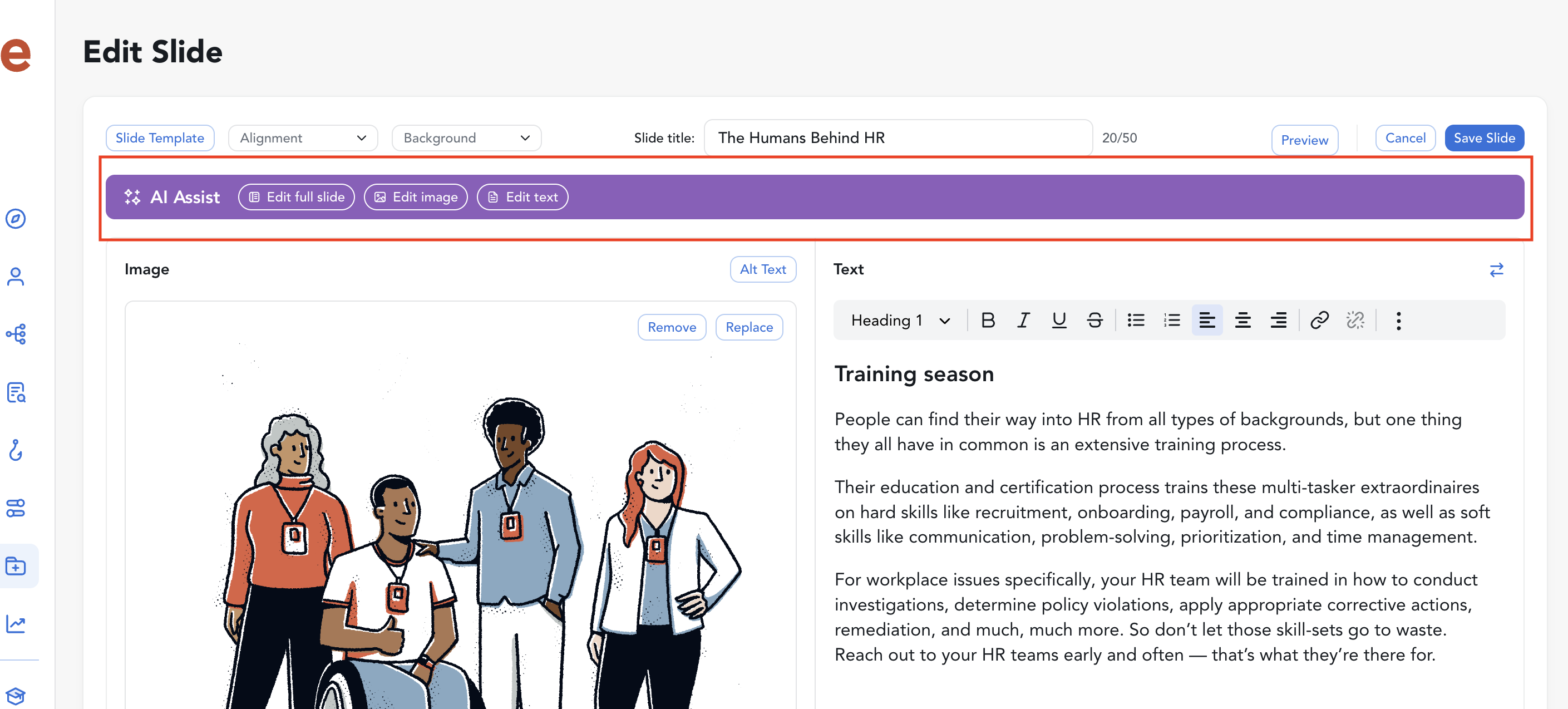Swap image and text positions

(1496, 269)
